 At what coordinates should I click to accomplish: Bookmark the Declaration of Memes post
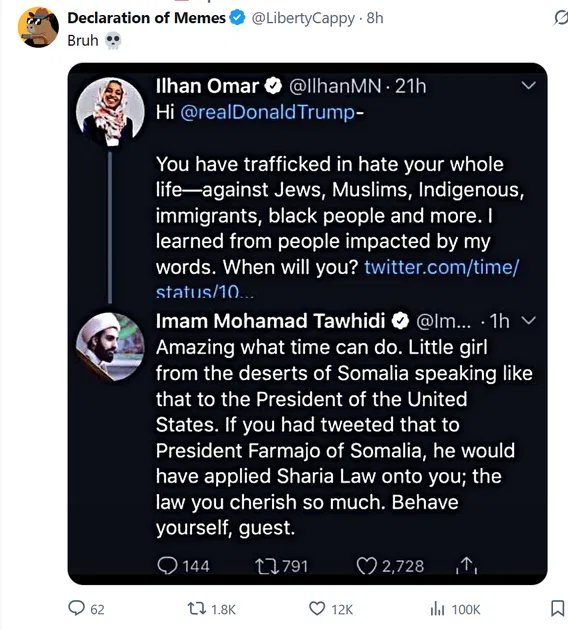pos(557,608)
